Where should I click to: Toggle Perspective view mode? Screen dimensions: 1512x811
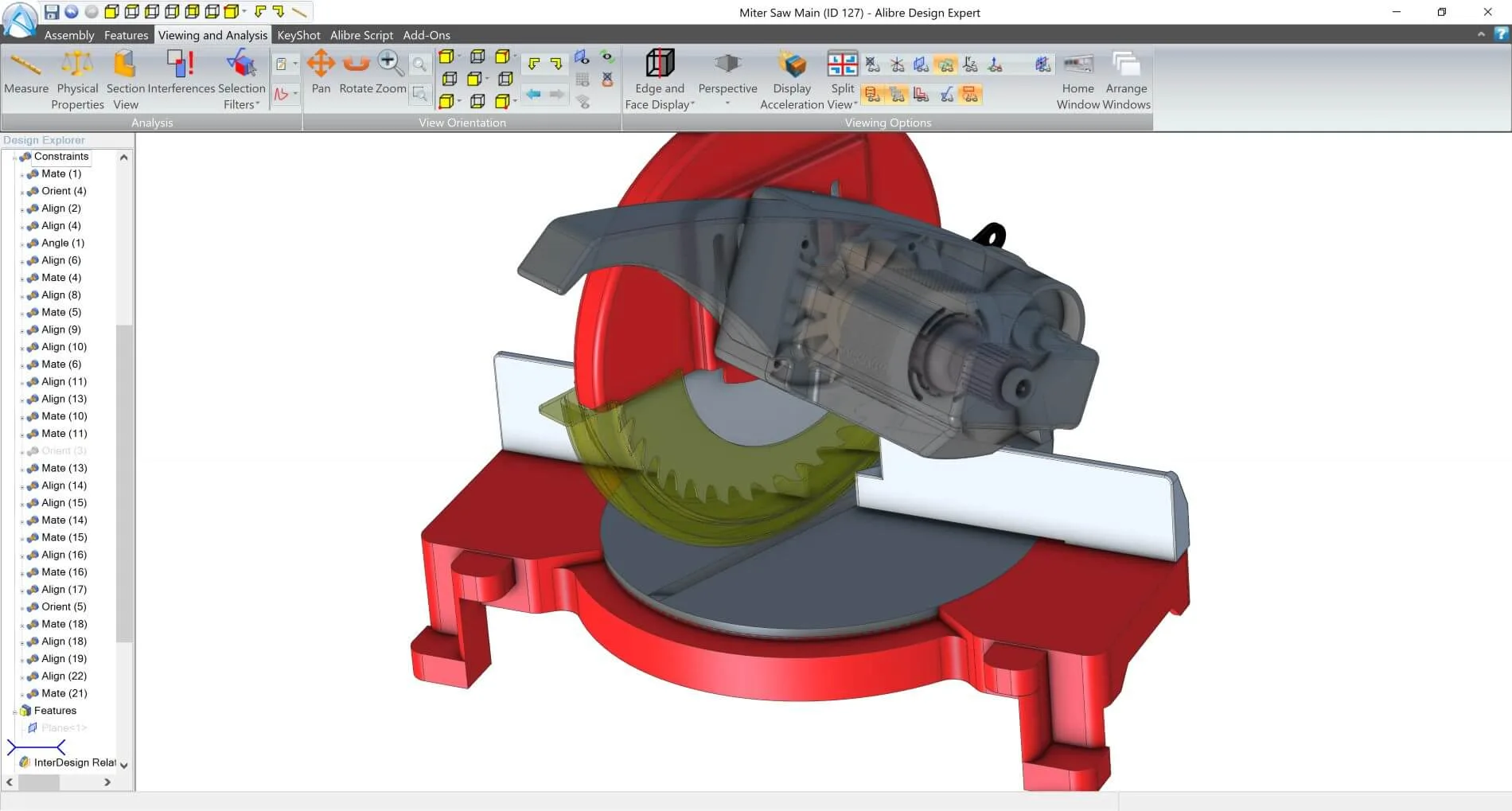pyautogui.click(x=727, y=78)
